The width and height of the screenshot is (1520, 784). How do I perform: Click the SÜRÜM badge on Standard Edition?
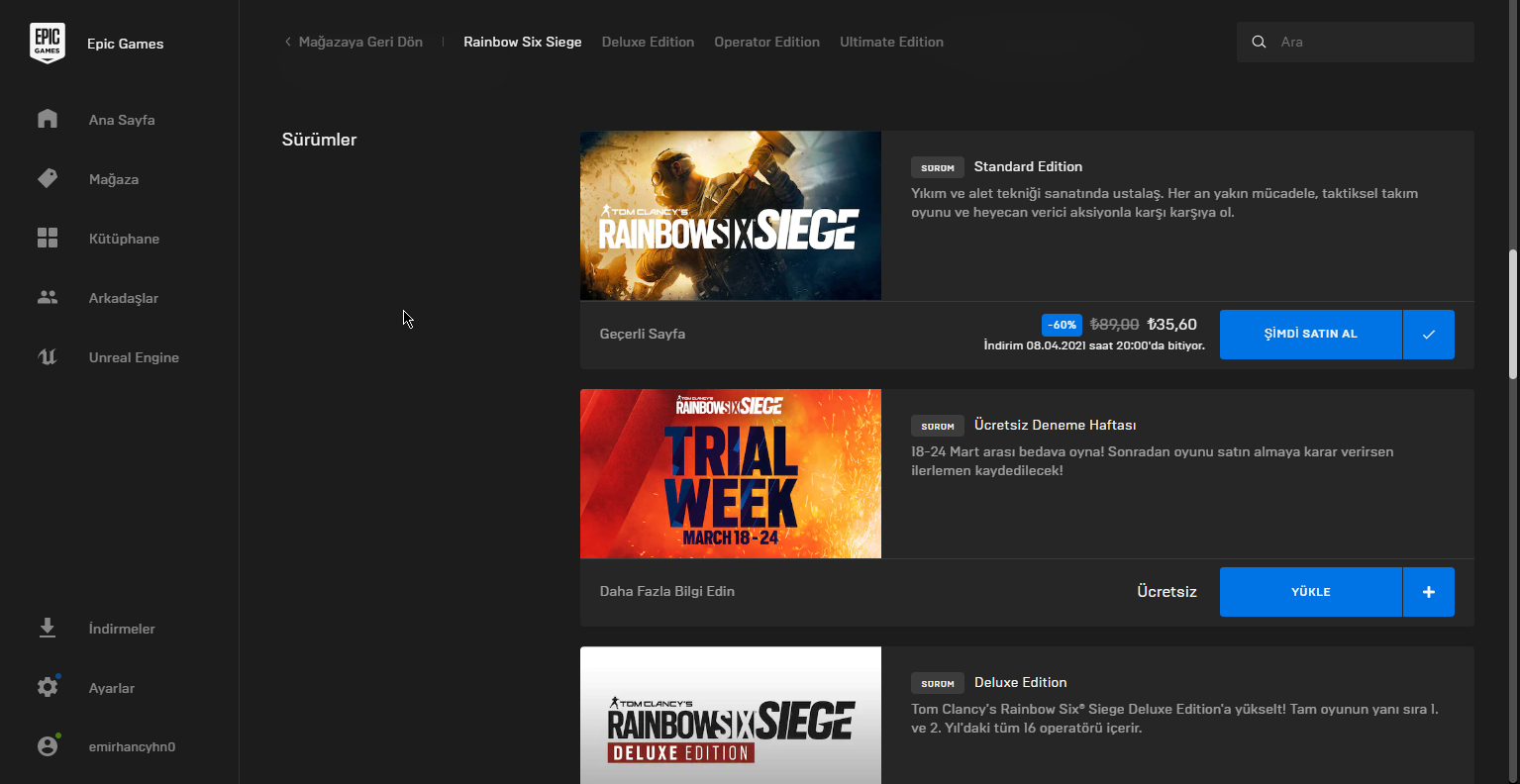[x=937, y=167]
